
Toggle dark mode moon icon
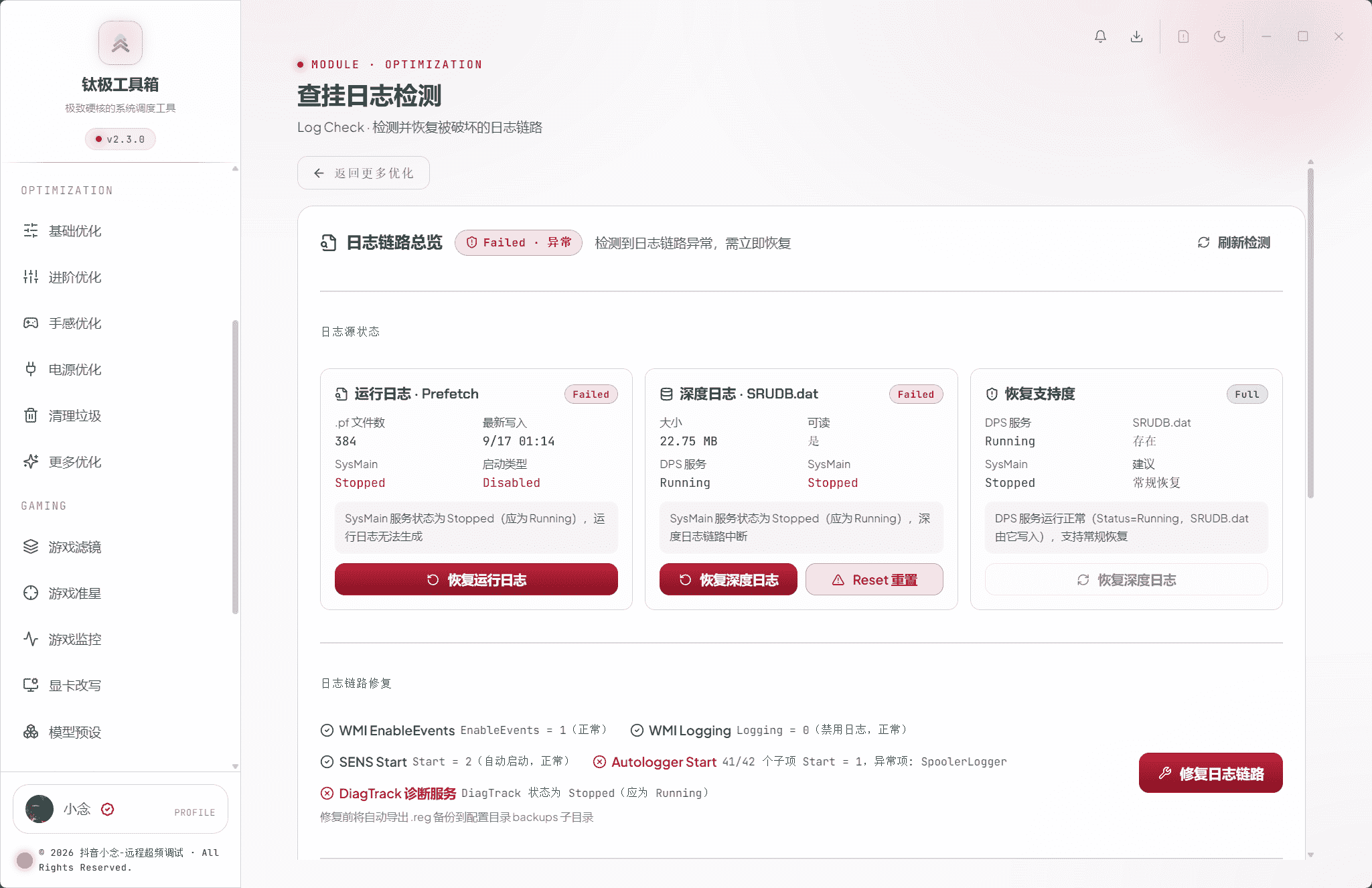(x=1219, y=36)
